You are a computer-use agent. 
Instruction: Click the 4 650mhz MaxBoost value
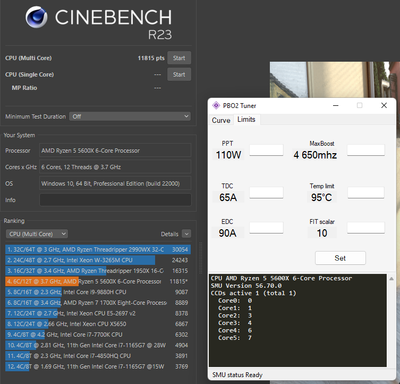[315, 155]
